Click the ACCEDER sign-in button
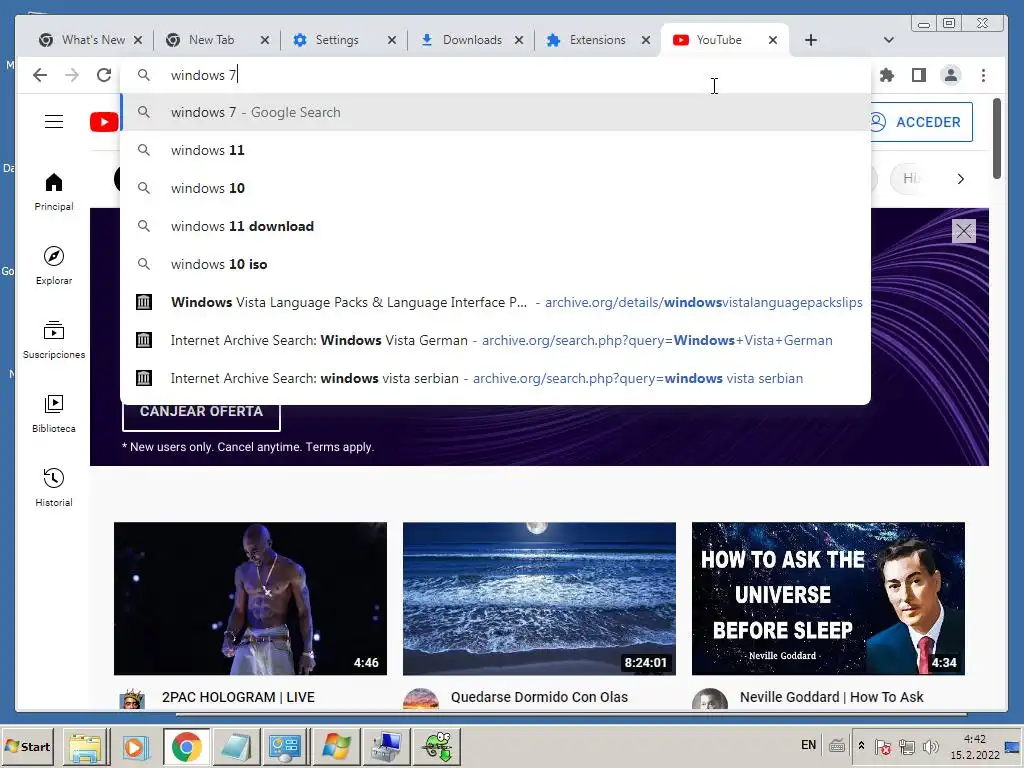Screen dimensions: 1024x768 (x=921, y=122)
